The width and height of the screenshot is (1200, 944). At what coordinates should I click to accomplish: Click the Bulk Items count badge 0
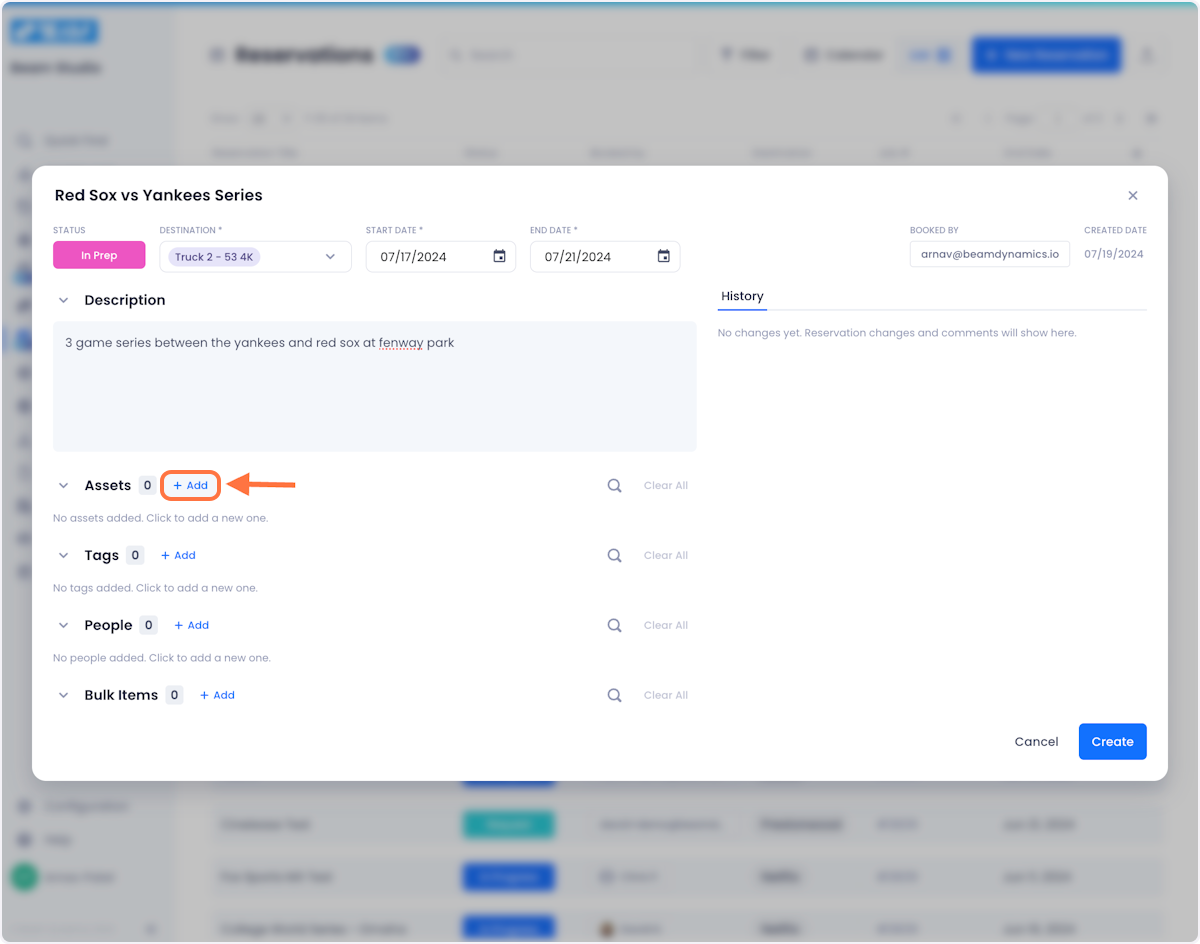174,696
